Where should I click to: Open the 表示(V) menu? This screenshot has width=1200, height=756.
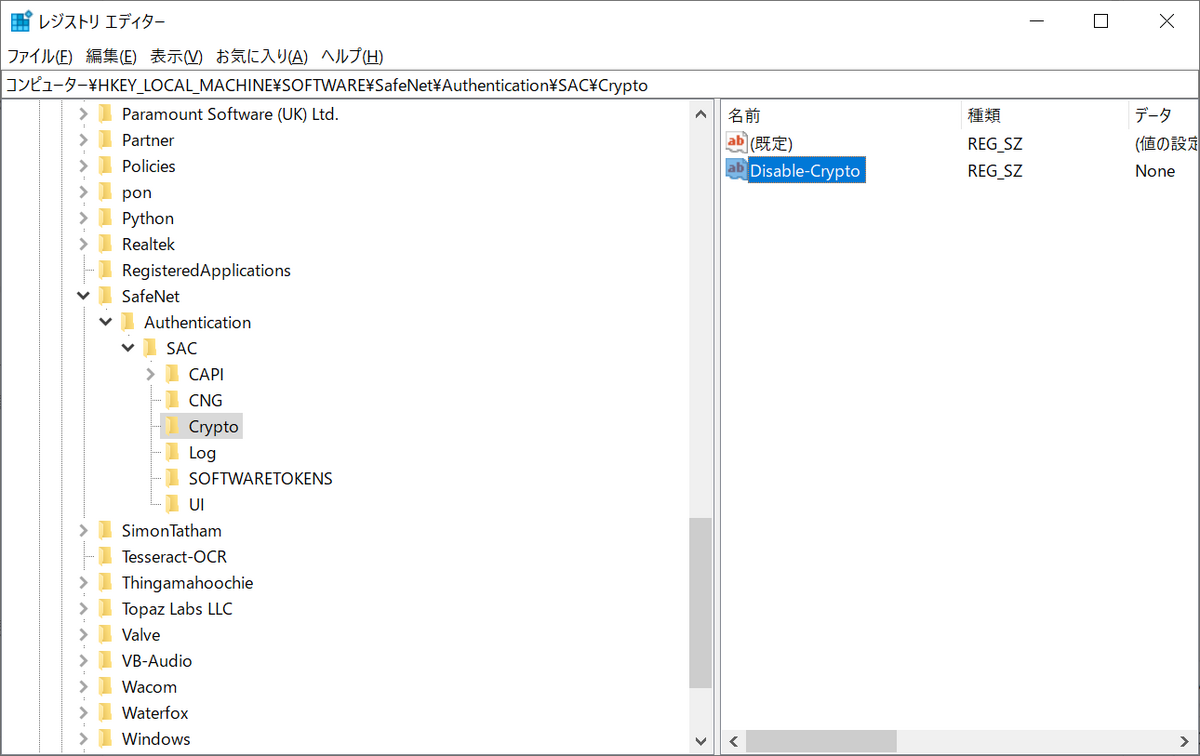[x=176, y=57]
